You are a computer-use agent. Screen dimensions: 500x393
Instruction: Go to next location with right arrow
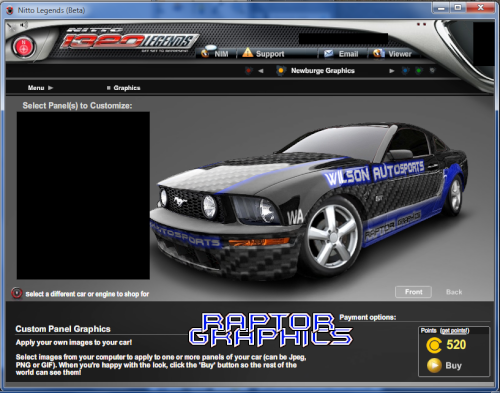pos(392,71)
